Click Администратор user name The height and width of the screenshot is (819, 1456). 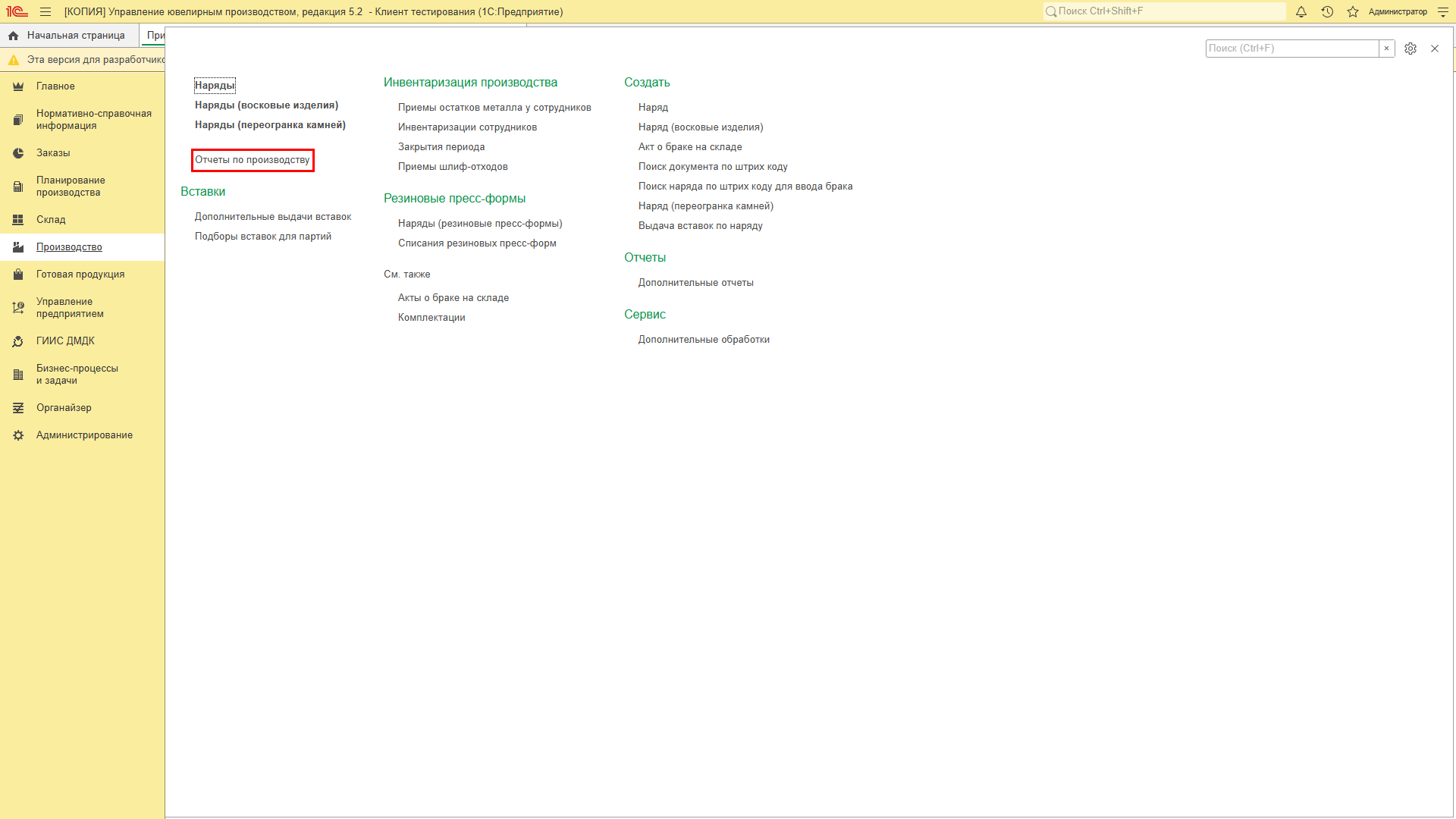pos(1398,11)
